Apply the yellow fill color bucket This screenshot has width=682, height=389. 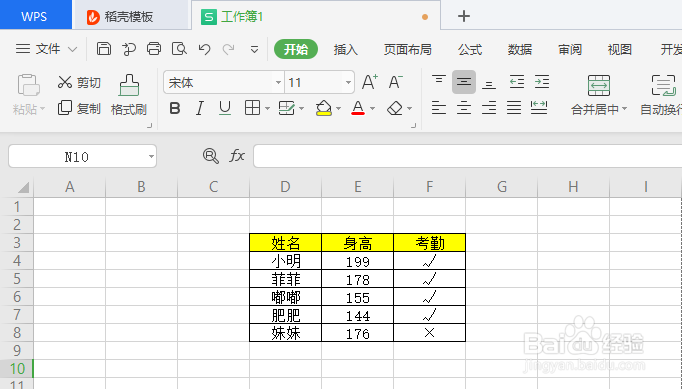point(324,108)
